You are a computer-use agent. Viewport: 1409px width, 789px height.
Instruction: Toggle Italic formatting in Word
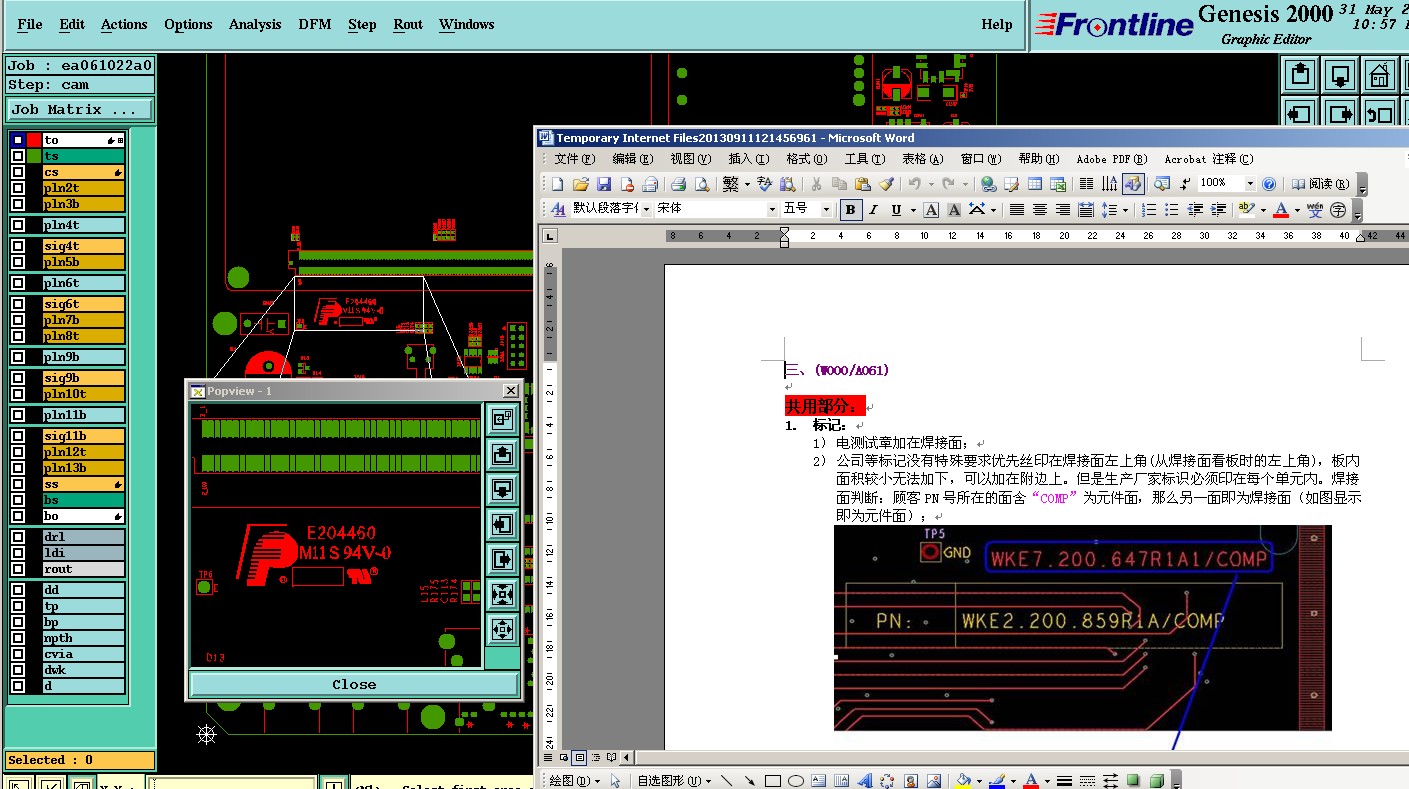coord(873,210)
